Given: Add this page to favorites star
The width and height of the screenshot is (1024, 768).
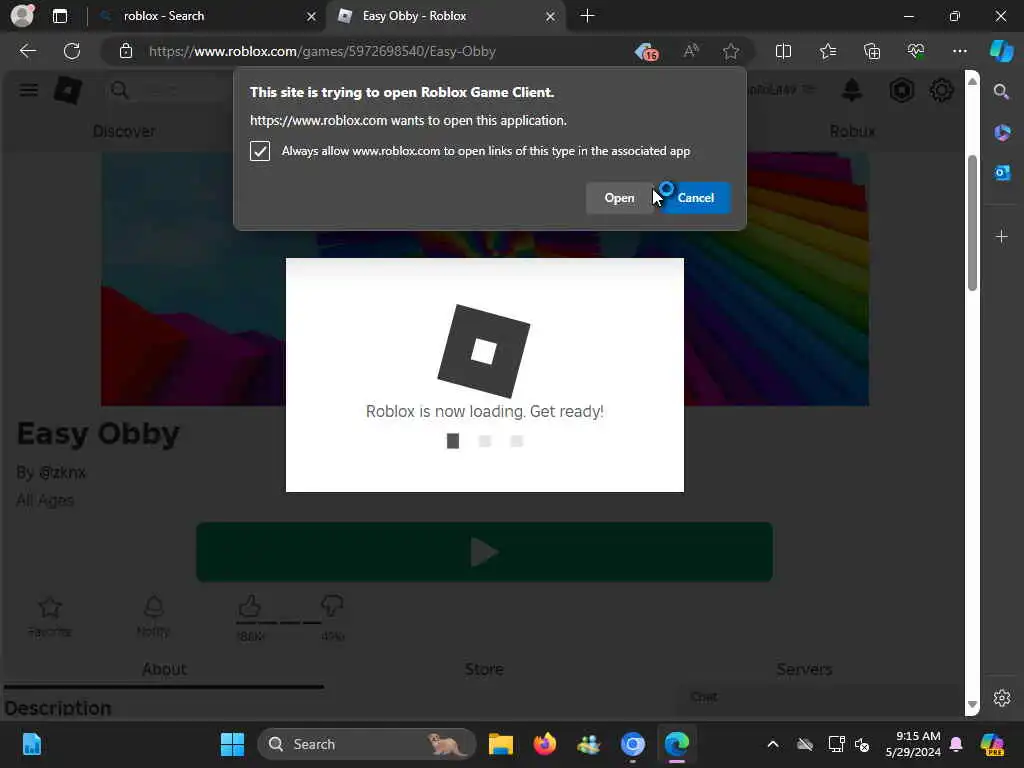Looking at the screenshot, I should pos(731,51).
